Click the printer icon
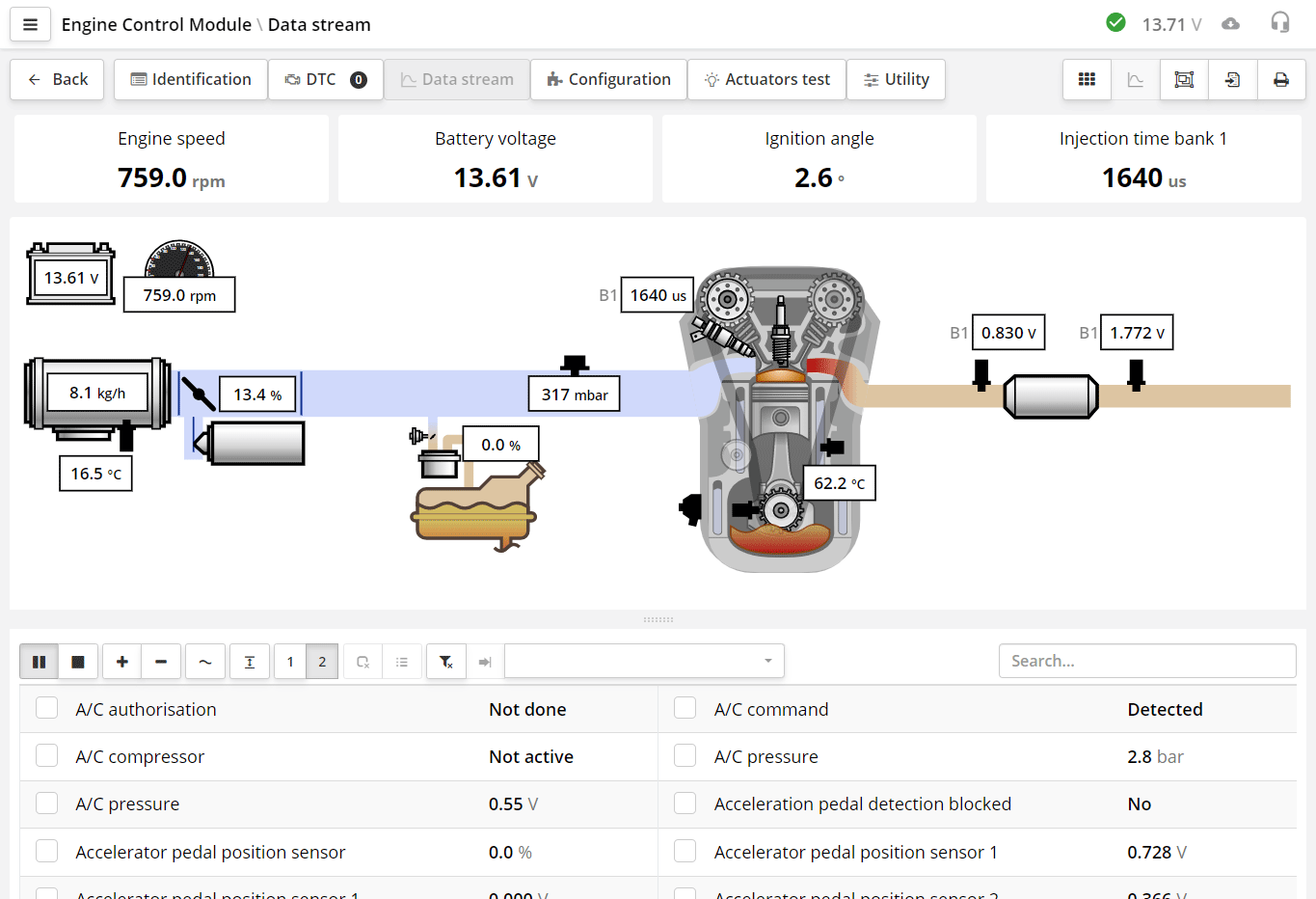Viewport: 1316px width, 899px height. 1280,79
